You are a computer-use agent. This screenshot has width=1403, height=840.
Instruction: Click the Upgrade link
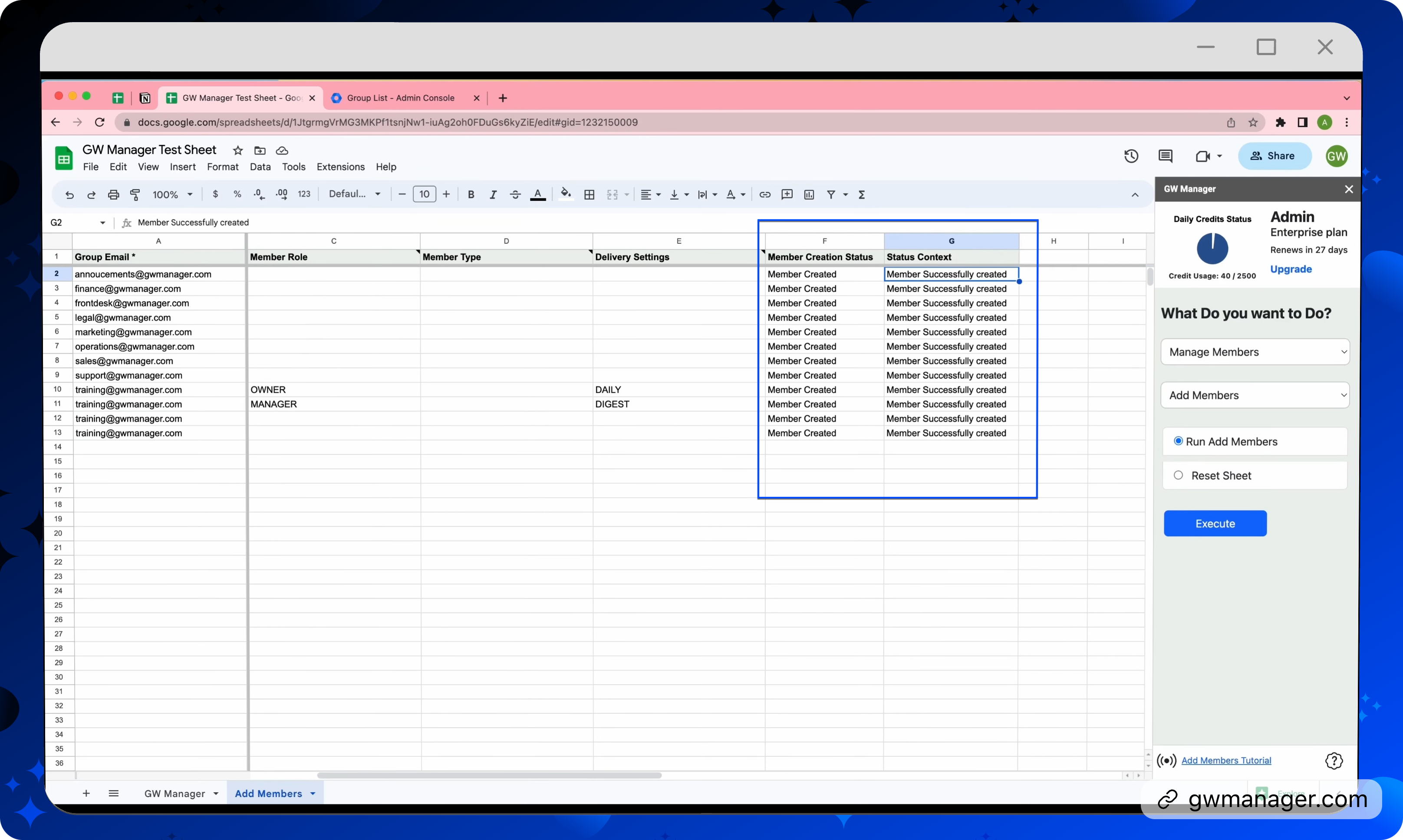(1290, 269)
